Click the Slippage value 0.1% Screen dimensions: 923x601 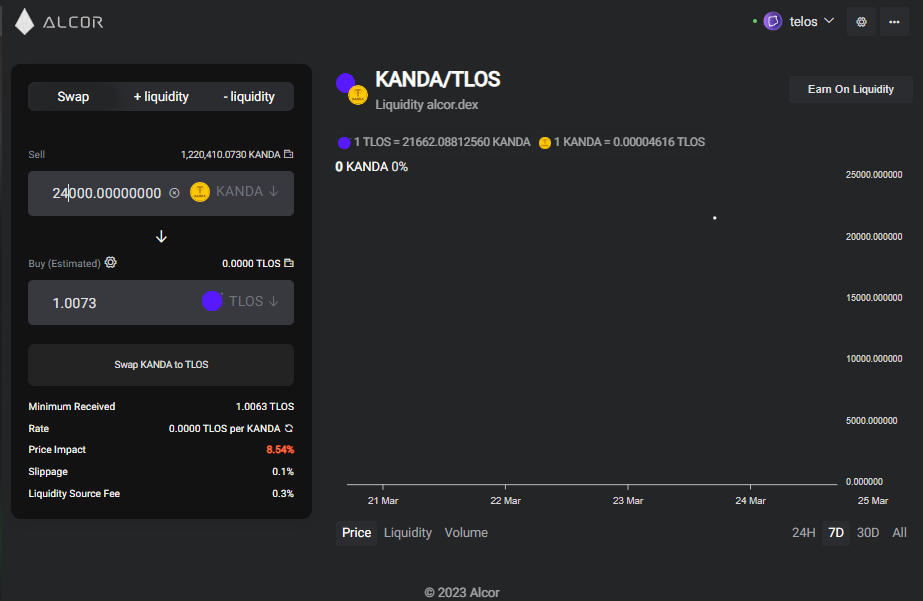click(x=283, y=471)
